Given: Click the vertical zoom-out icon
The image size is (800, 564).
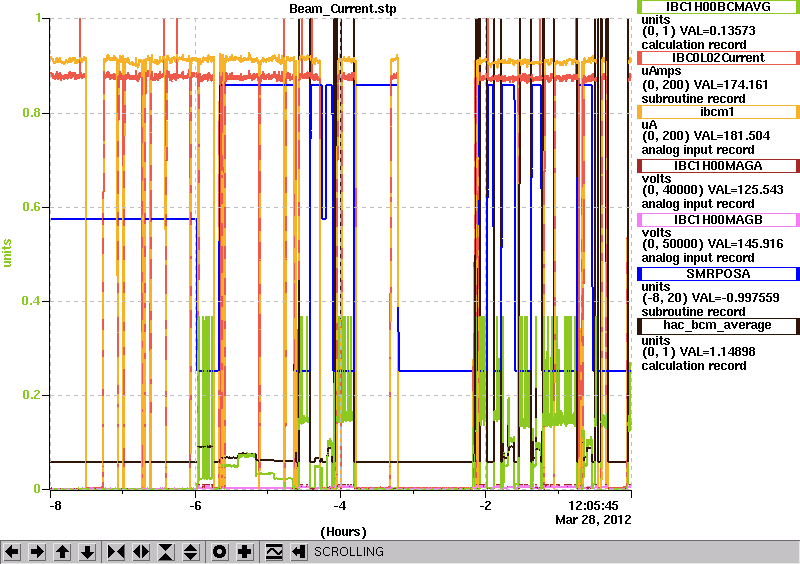Looking at the screenshot, I should [x=190, y=552].
